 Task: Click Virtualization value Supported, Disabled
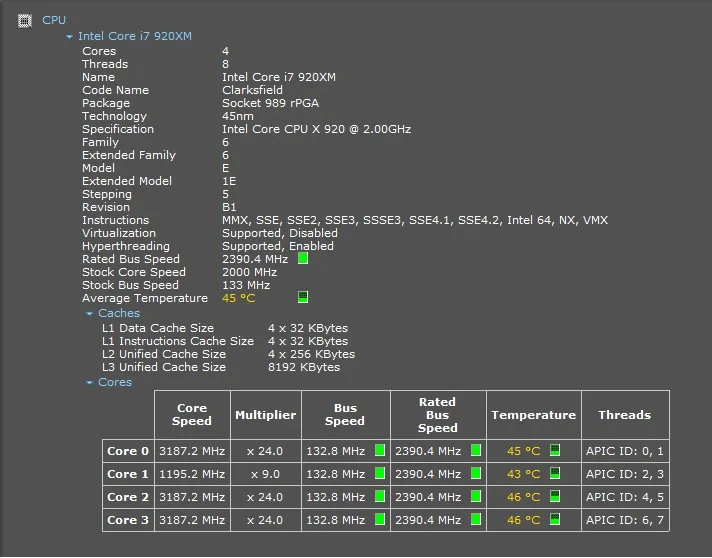pyautogui.click(x=280, y=233)
